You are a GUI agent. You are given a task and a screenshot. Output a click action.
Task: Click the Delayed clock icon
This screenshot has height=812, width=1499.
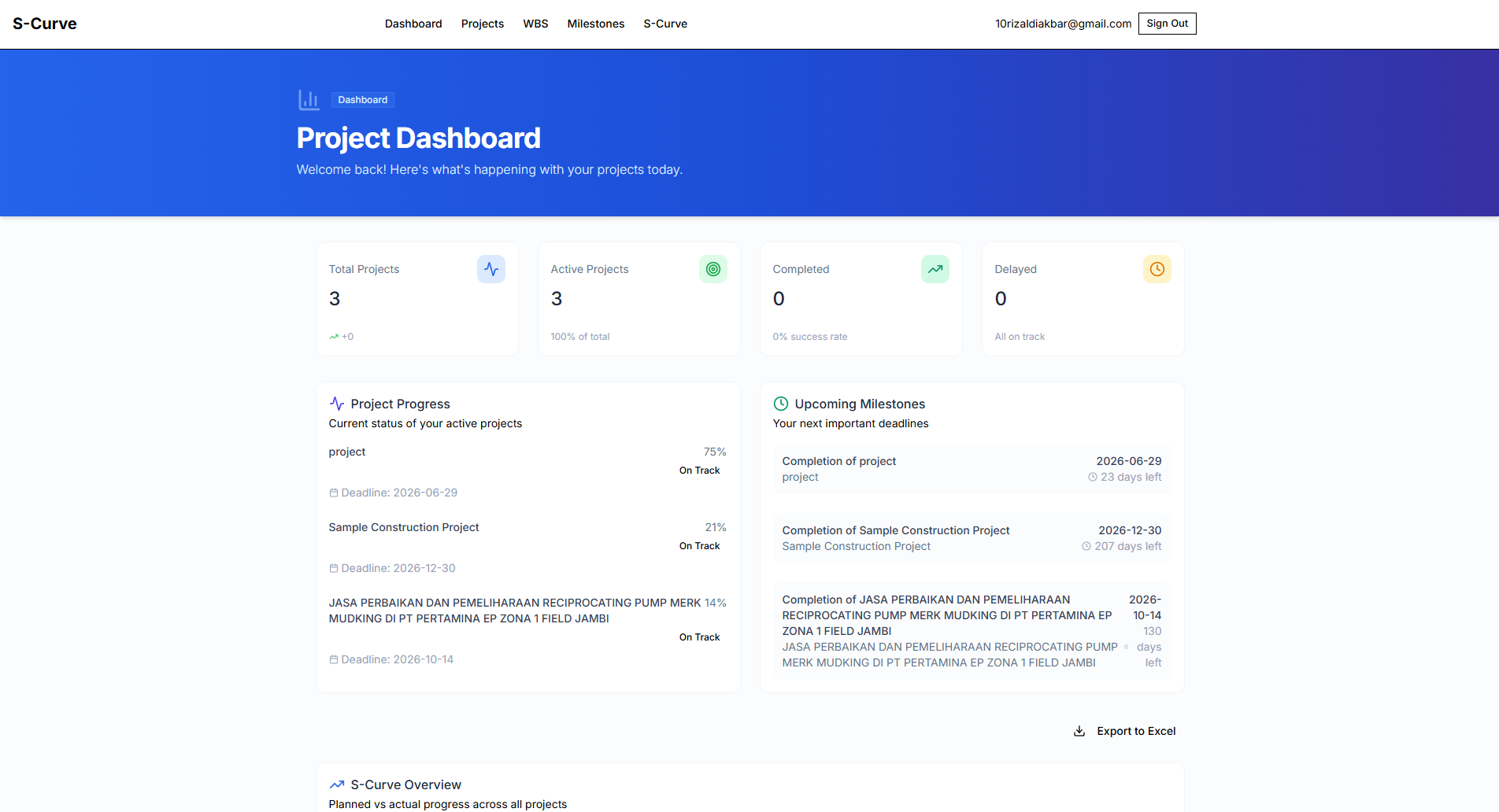click(x=1157, y=269)
